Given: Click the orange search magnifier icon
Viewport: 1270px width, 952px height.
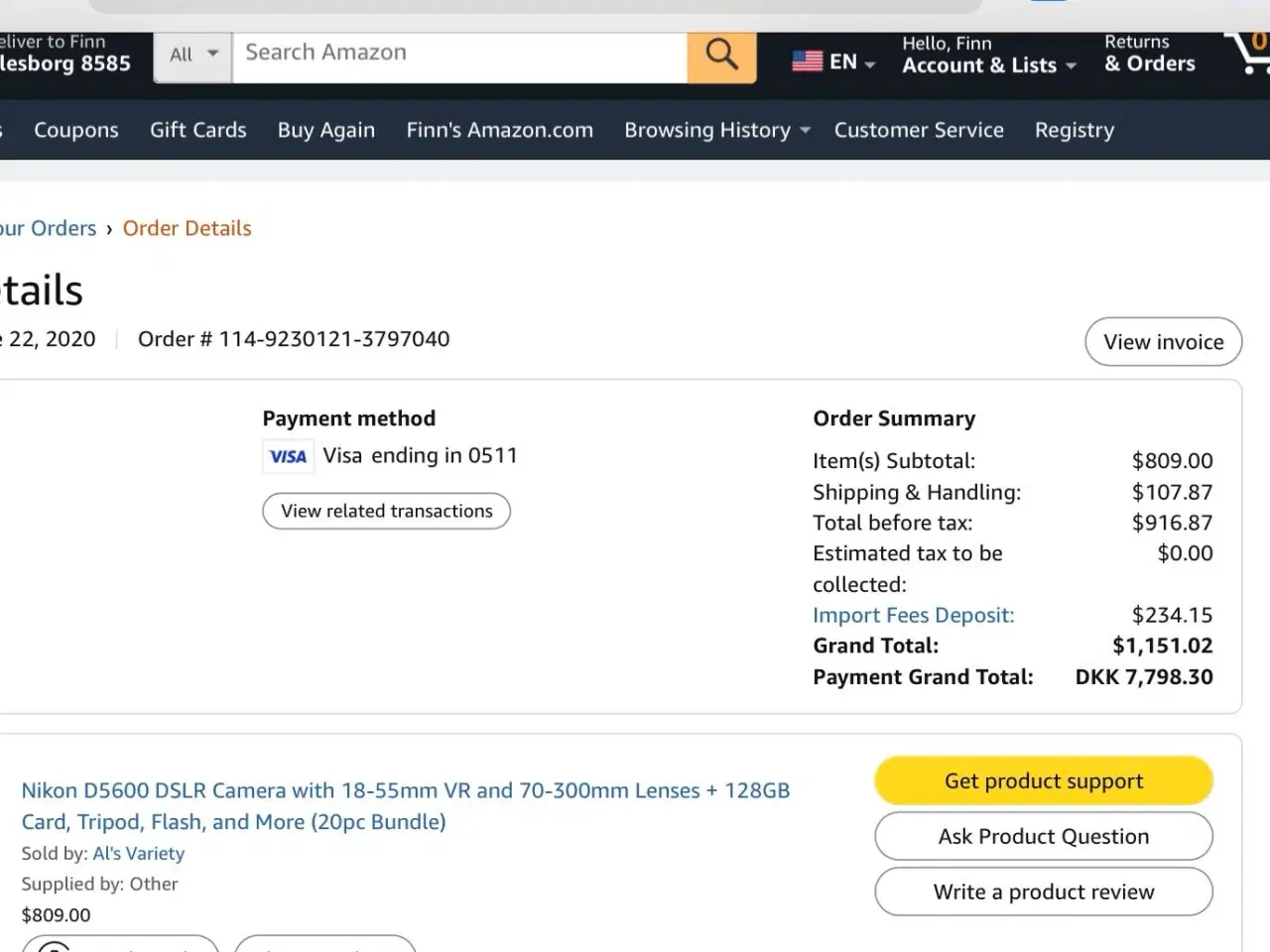Looking at the screenshot, I should tap(721, 55).
